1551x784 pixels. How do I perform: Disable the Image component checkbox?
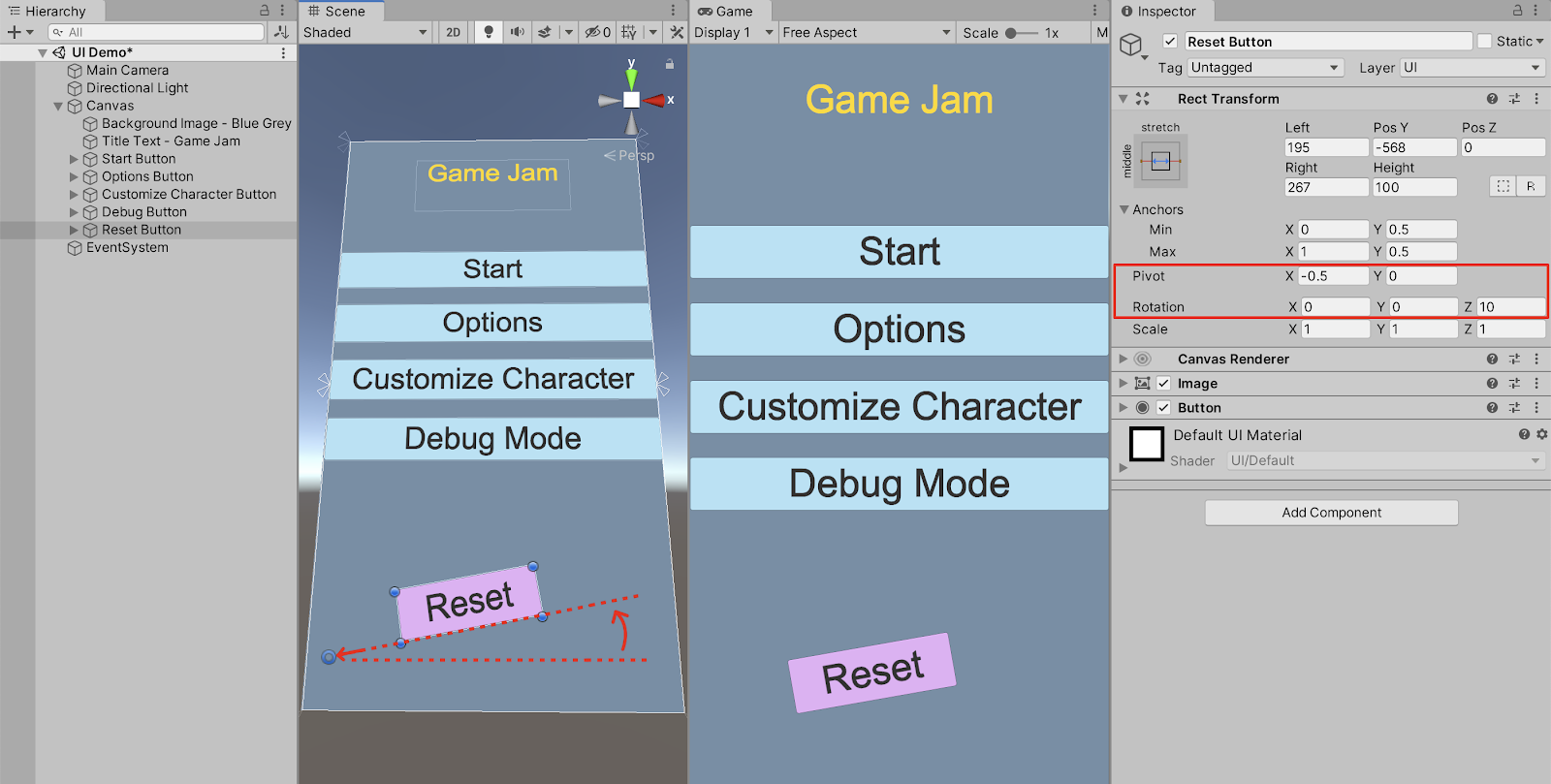pyautogui.click(x=1163, y=384)
